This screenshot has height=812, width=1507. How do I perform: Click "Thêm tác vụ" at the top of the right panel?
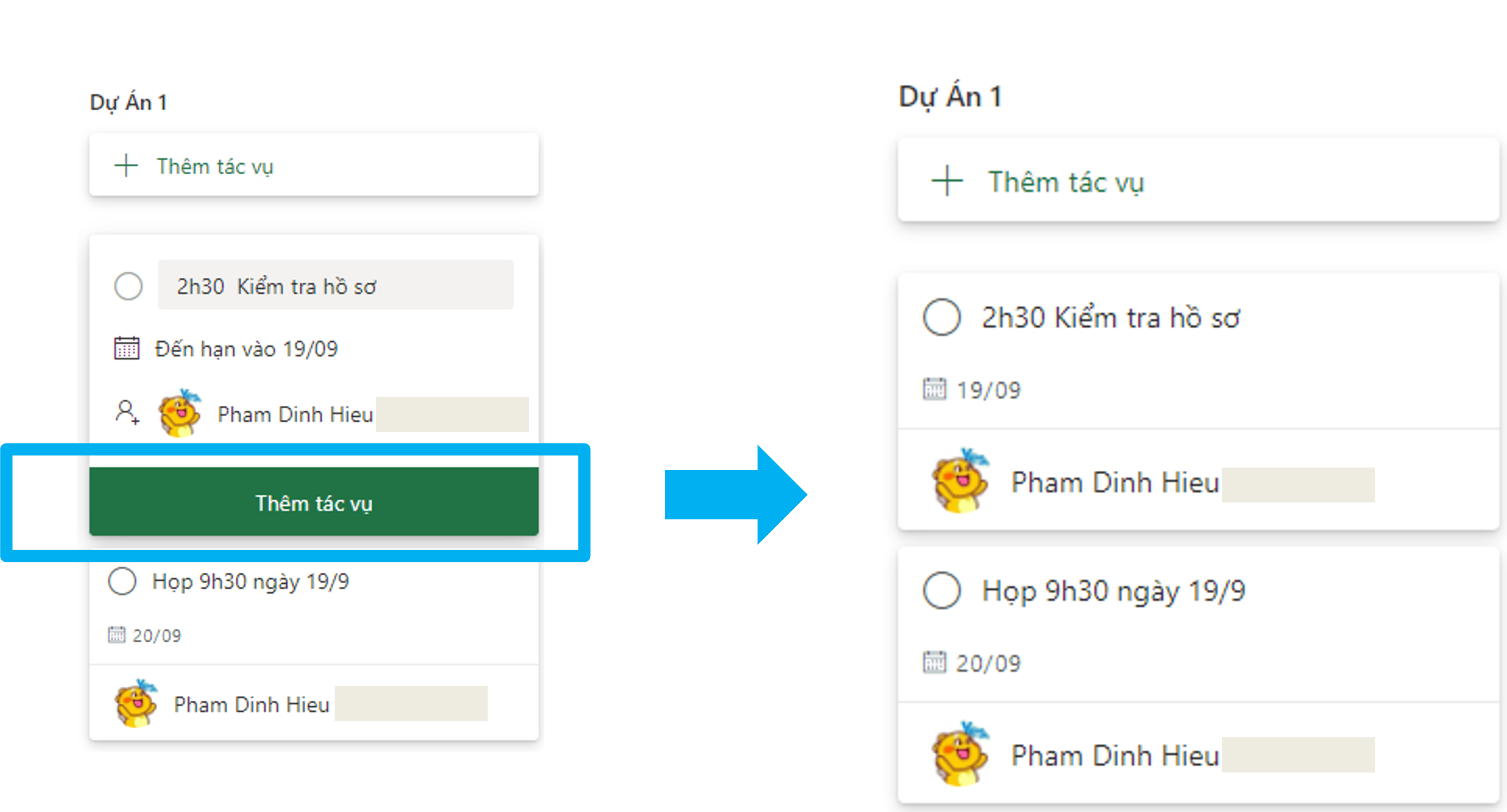1065,182
